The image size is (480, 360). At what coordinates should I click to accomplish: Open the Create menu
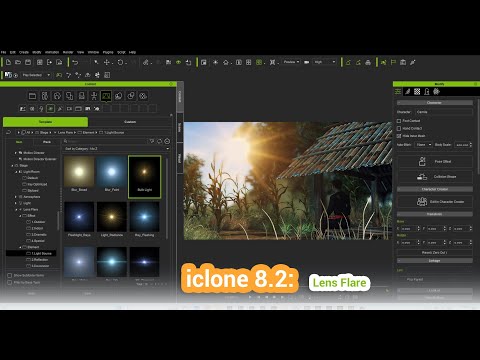point(24,52)
